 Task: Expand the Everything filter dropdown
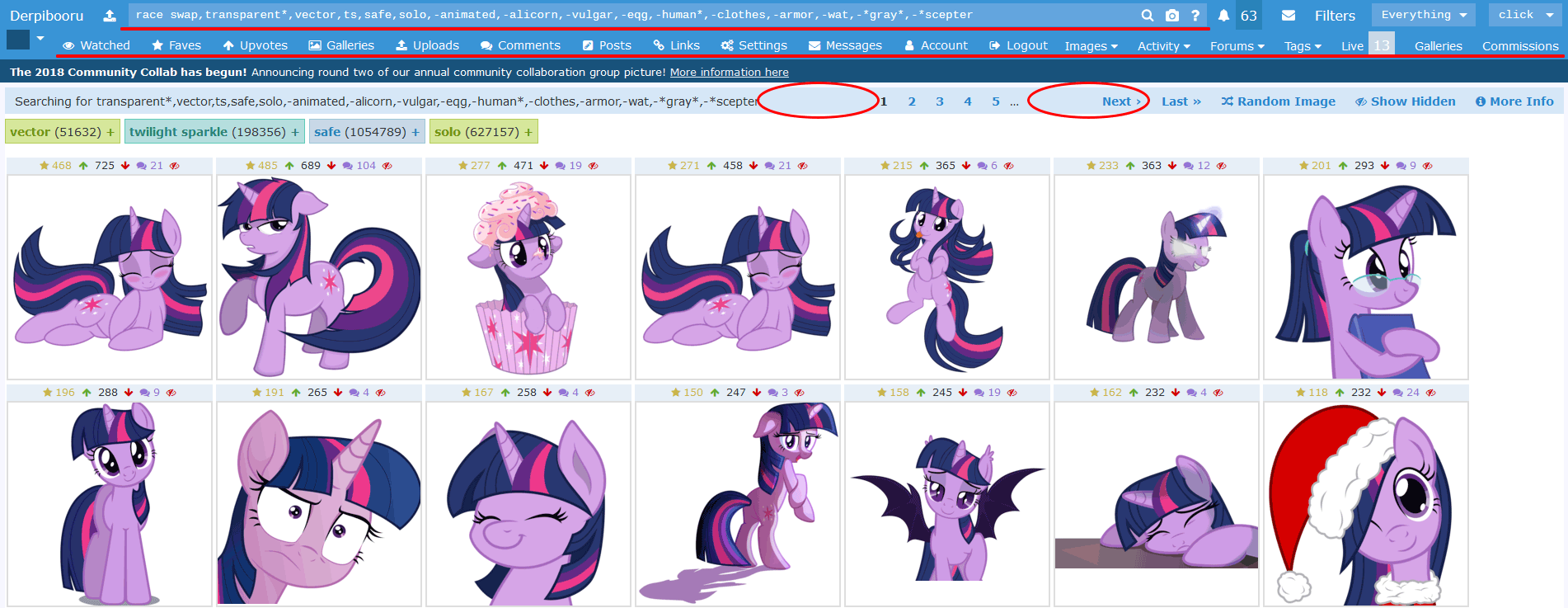pyautogui.click(x=1424, y=15)
